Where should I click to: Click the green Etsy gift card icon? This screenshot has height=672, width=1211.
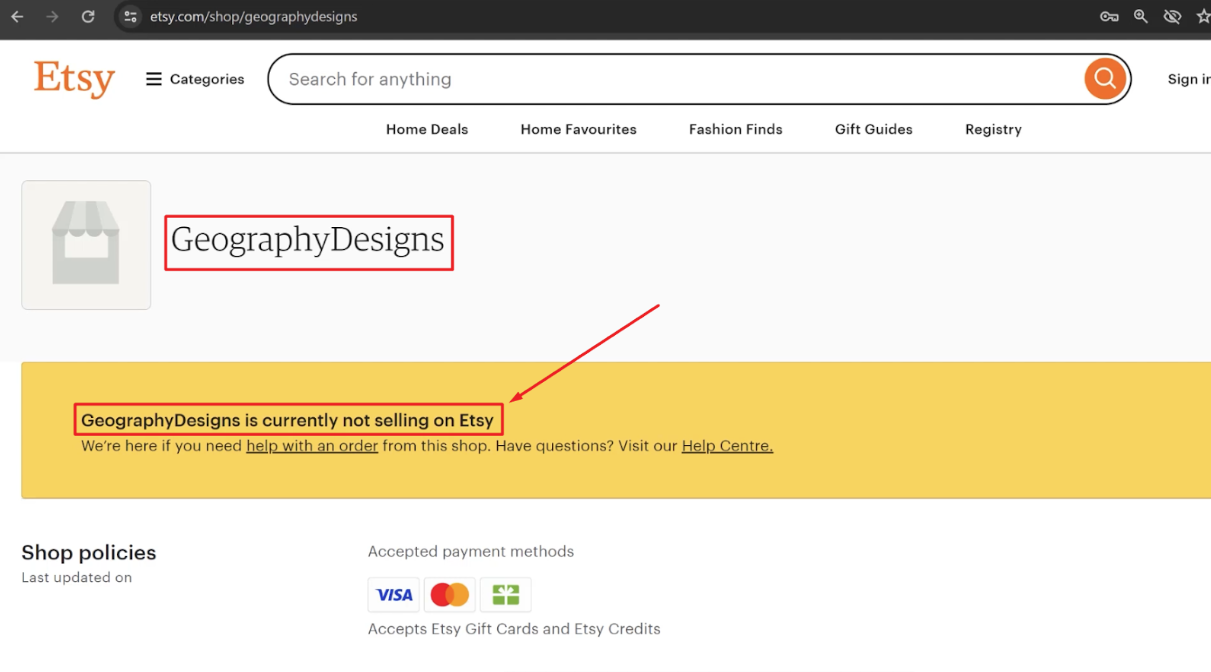tap(505, 594)
